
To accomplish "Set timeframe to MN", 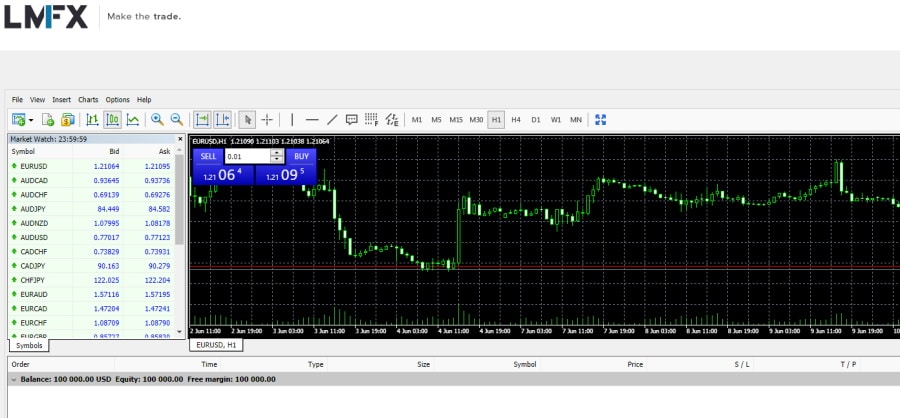I will click(x=576, y=120).
